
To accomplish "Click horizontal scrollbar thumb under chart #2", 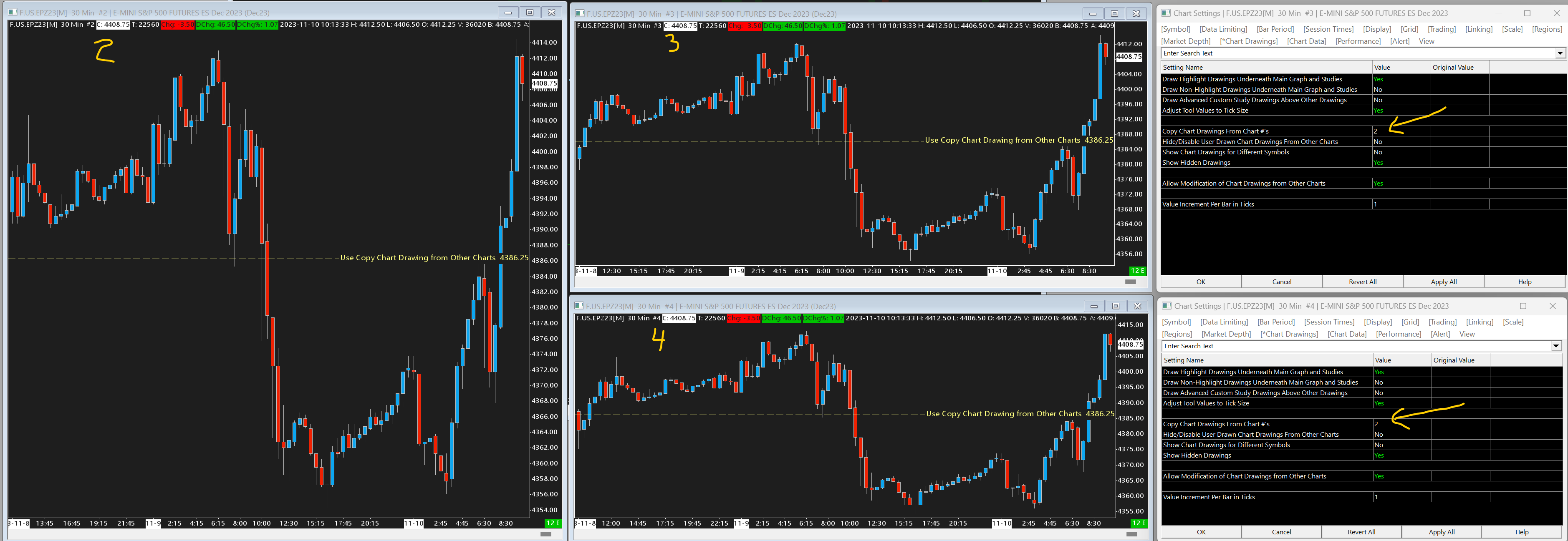I will [x=545, y=534].
